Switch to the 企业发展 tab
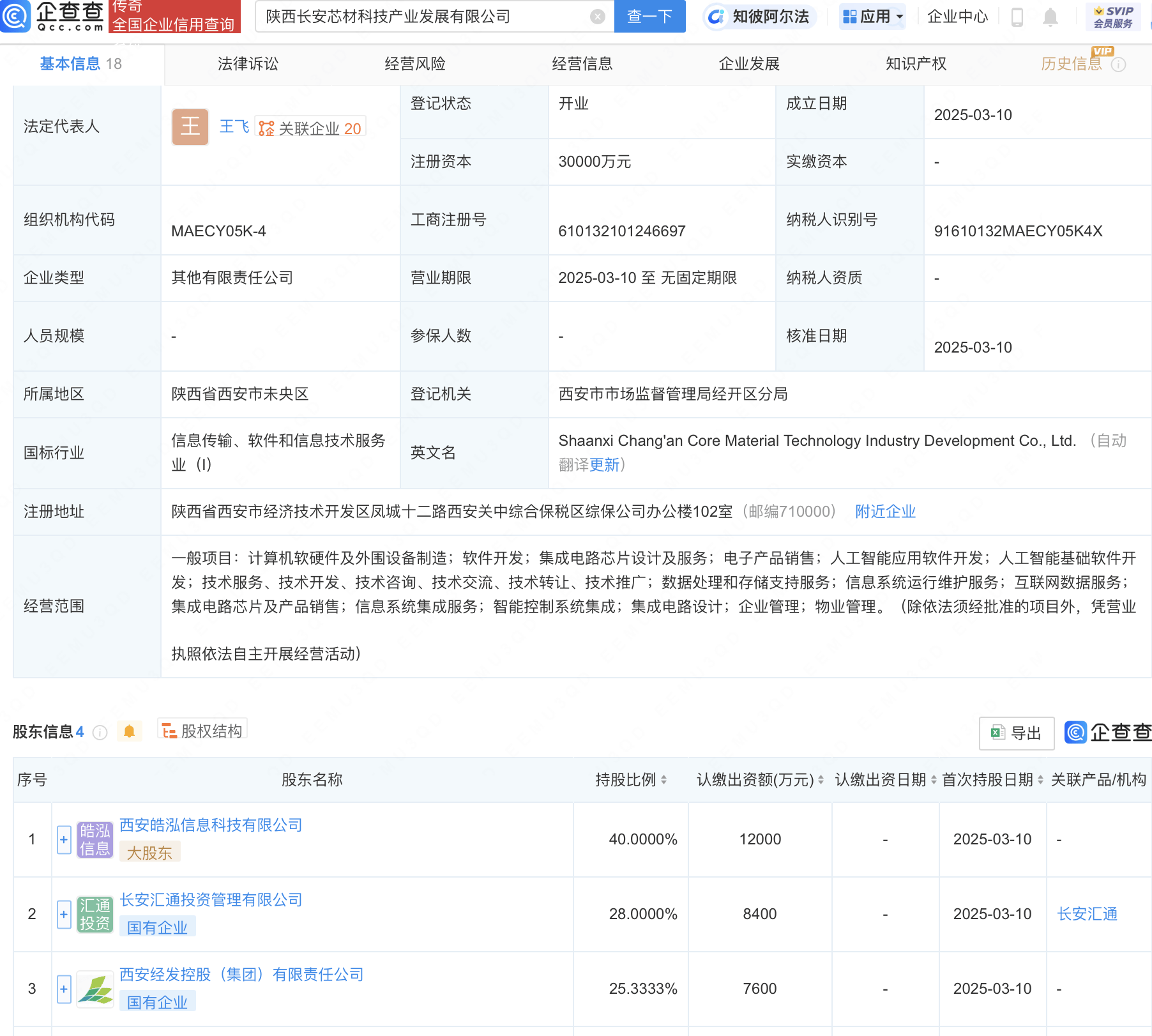Screen dimensions: 1152x1036 click(x=749, y=64)
